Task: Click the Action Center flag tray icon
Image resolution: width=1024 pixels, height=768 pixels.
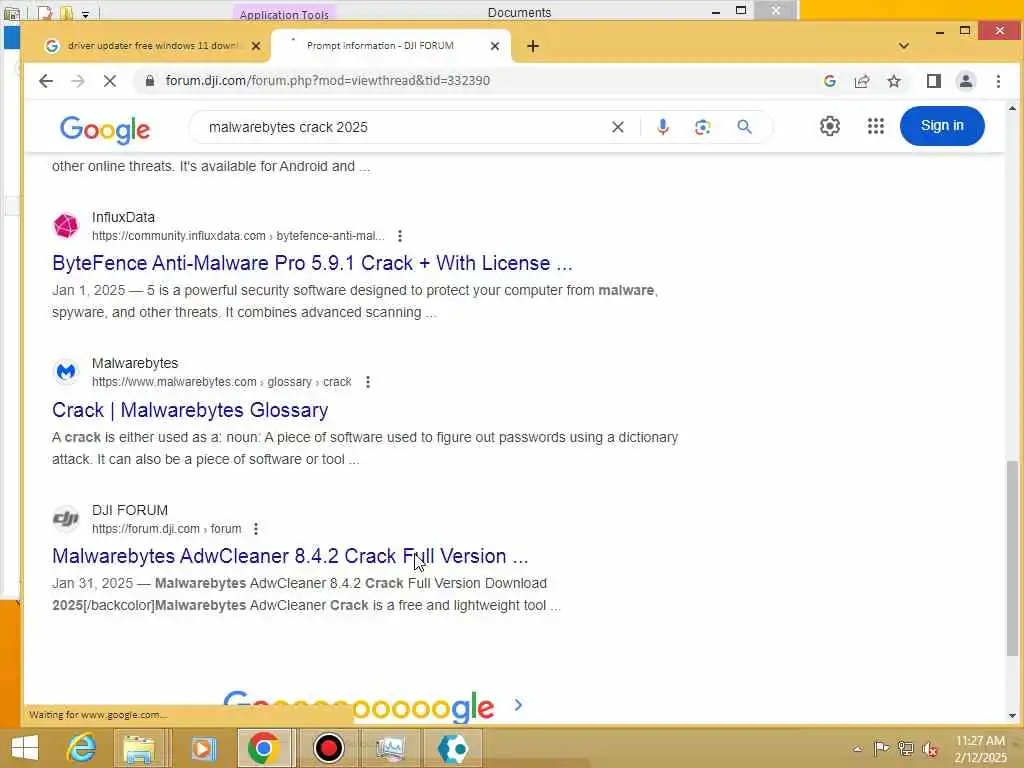Action: [881, 748]
